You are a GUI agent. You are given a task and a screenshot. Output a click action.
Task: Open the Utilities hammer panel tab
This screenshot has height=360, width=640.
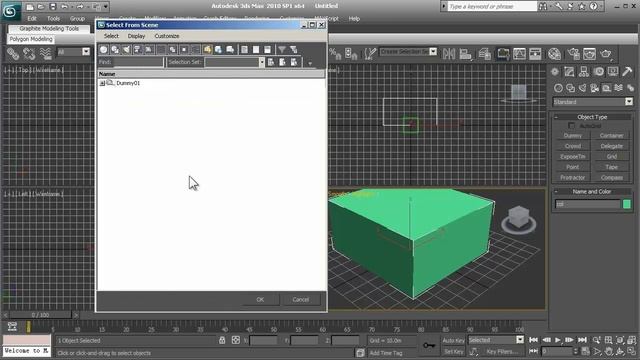pyautogui.click(x=627, y=72)
